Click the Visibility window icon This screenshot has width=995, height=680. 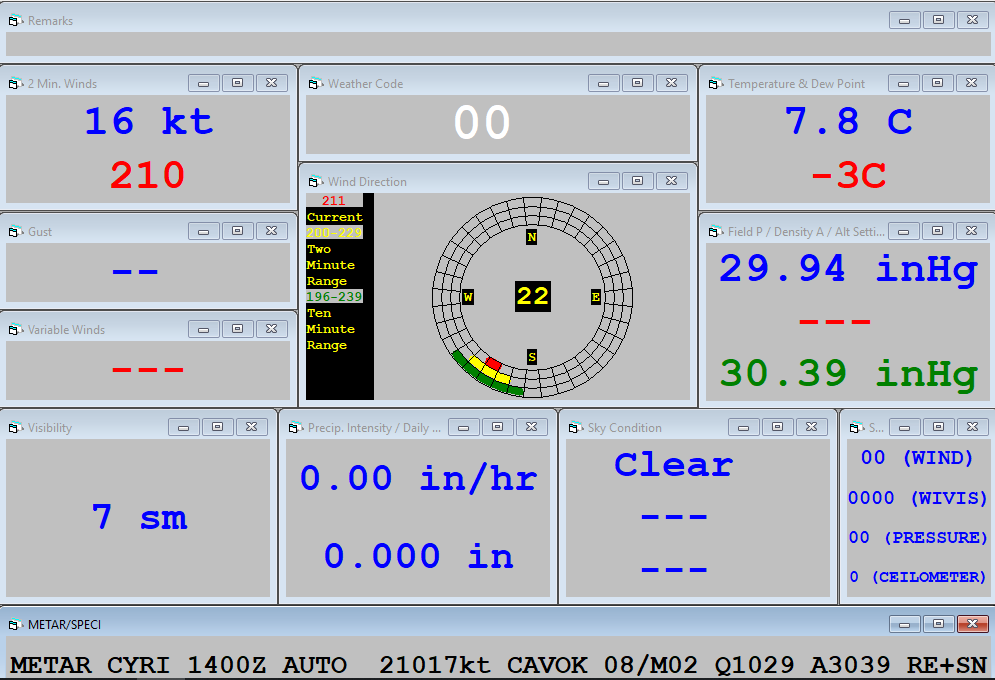pyautogui.click(x=16, y=428)
